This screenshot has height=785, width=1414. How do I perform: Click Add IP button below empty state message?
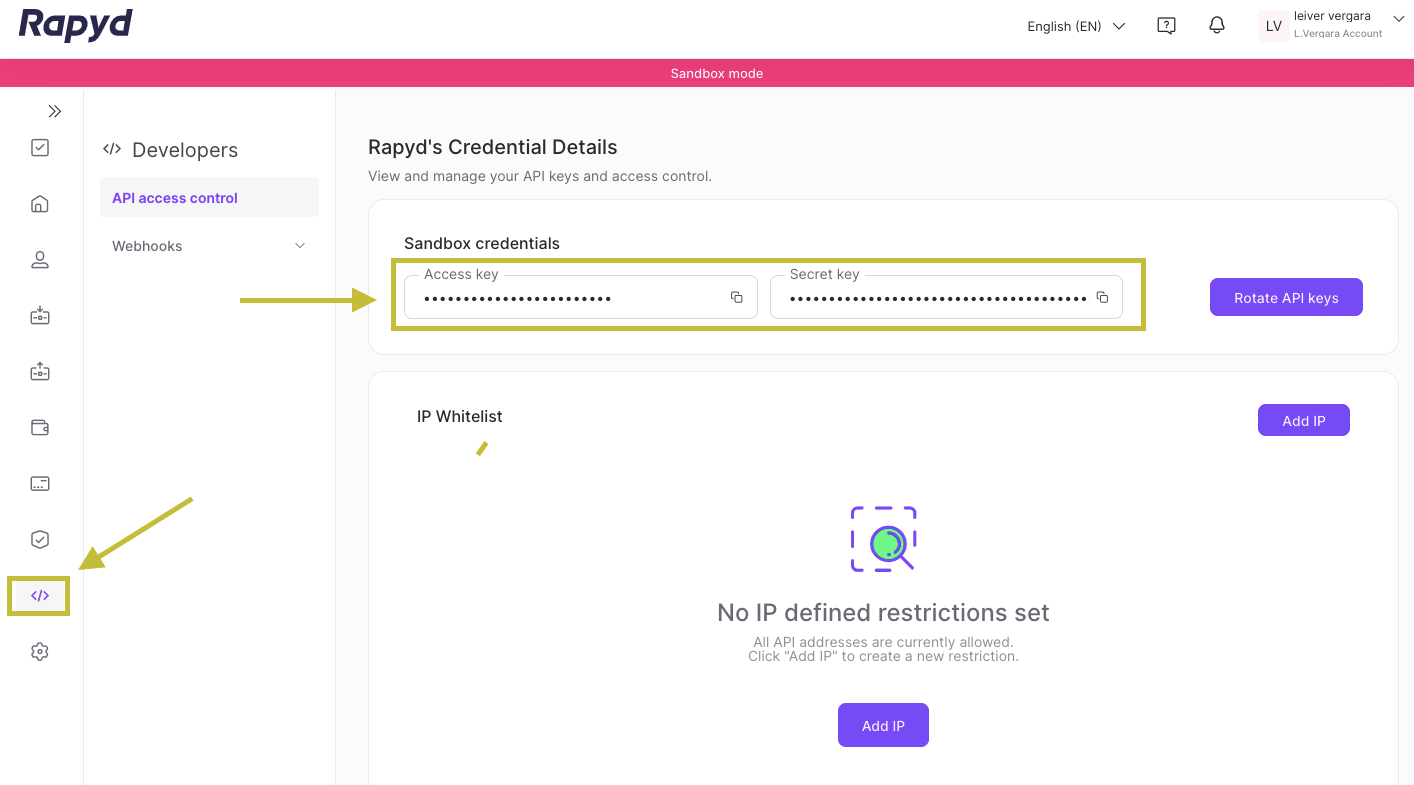[883, 725]
